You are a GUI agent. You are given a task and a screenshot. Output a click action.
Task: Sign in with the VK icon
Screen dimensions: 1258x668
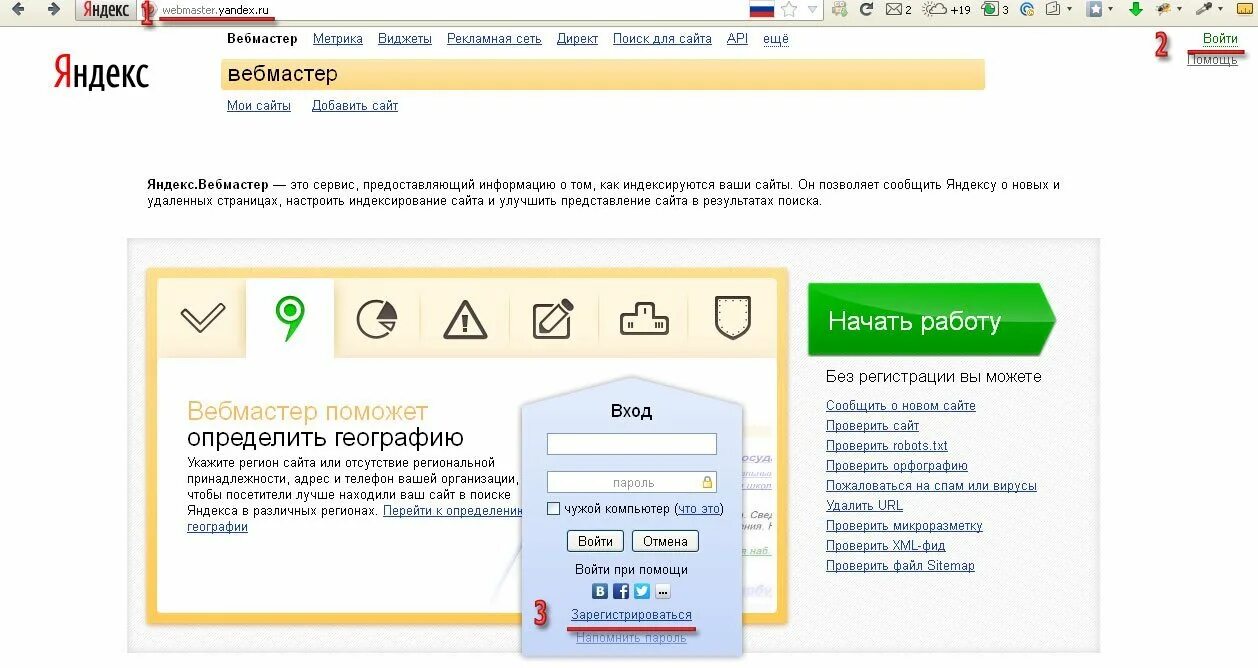[x=600, y=591]
